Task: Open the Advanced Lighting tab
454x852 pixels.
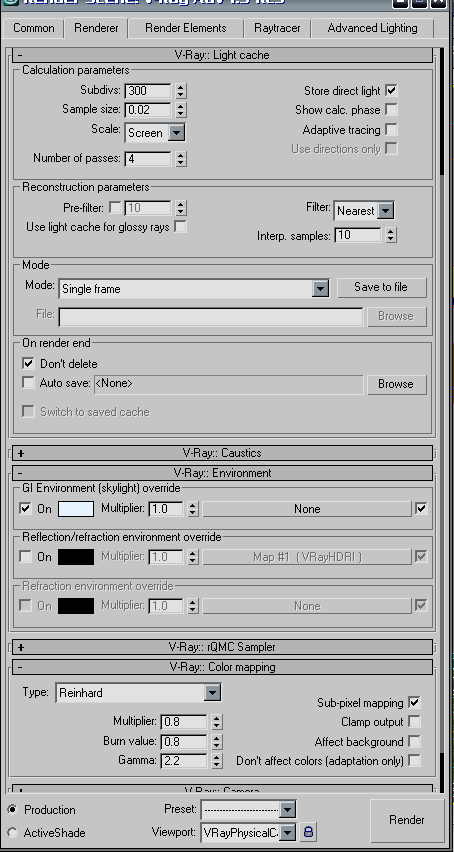Action: 373,28
